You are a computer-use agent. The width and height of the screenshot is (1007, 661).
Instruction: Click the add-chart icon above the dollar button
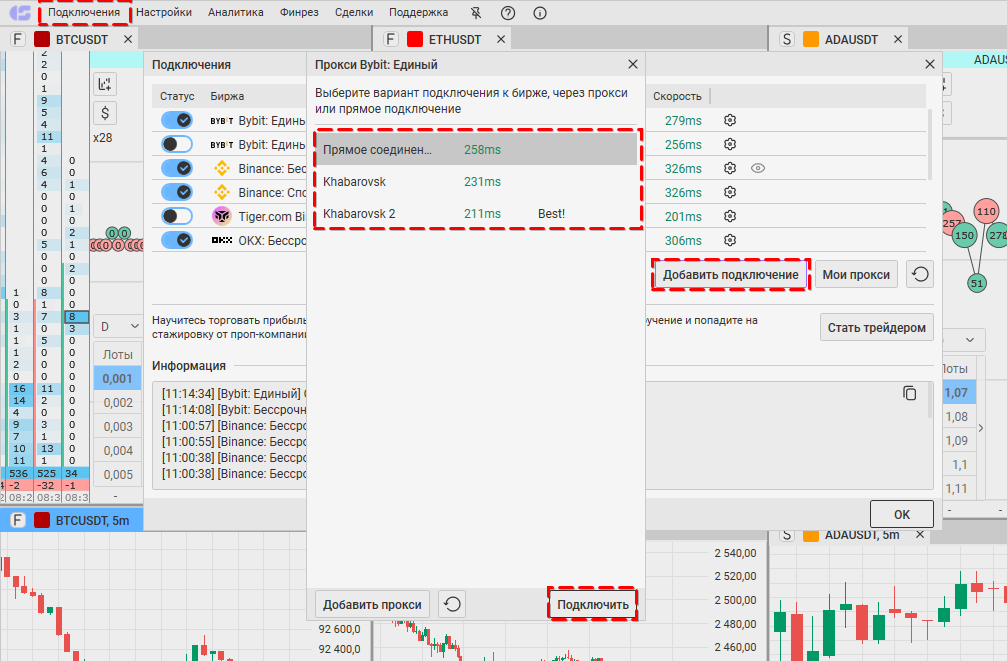105,84
